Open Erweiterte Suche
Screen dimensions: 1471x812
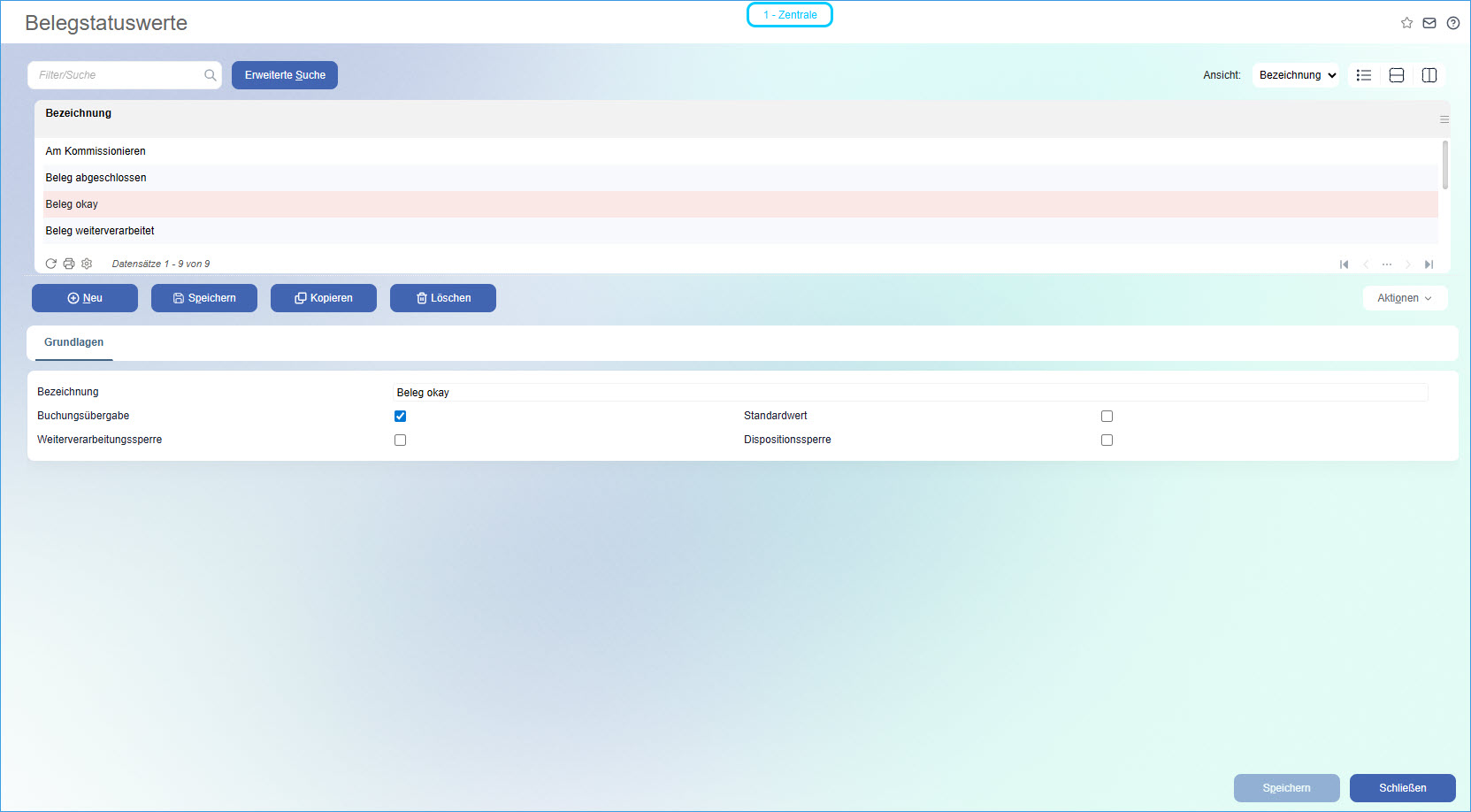click(x=285, y=75)
